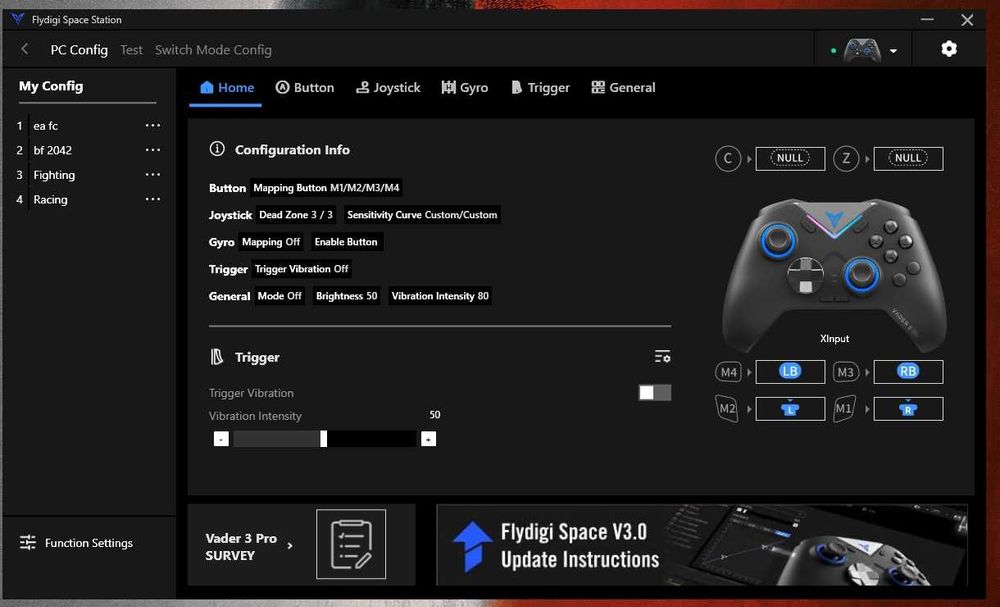Click the D-pad on controller image

click(x=805, y=275)
